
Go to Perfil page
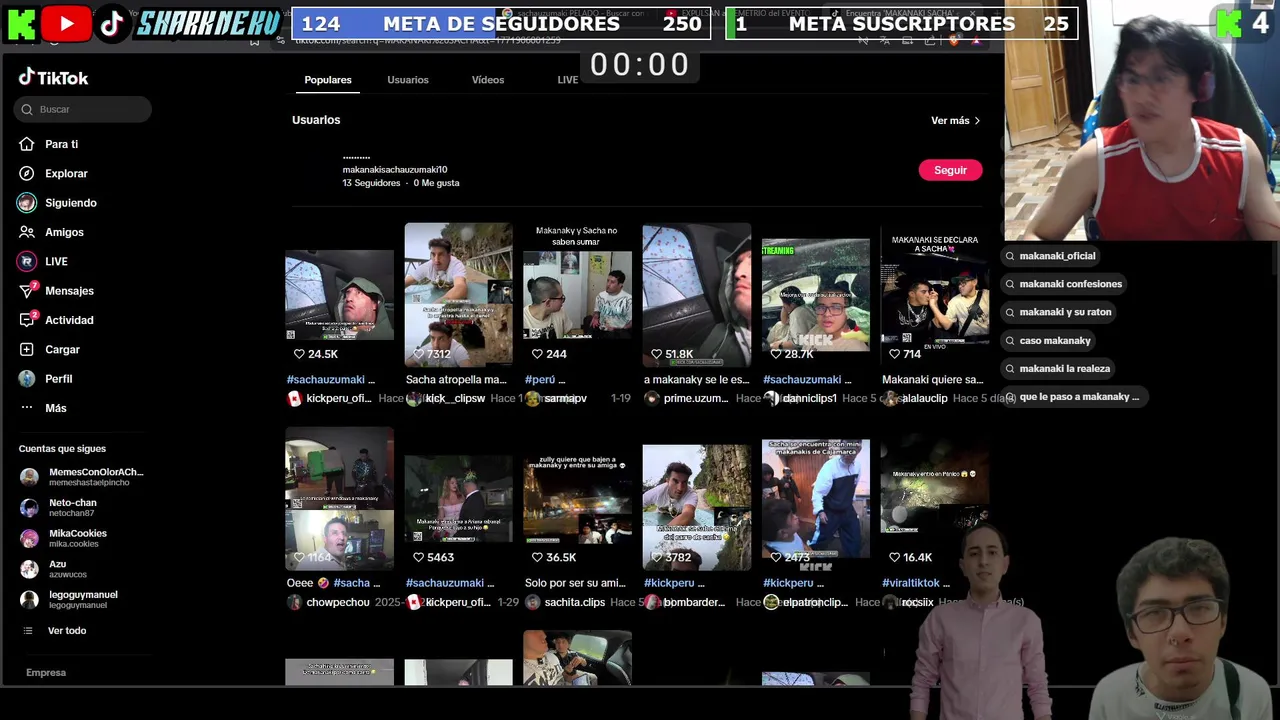click(x=58, y=379)
